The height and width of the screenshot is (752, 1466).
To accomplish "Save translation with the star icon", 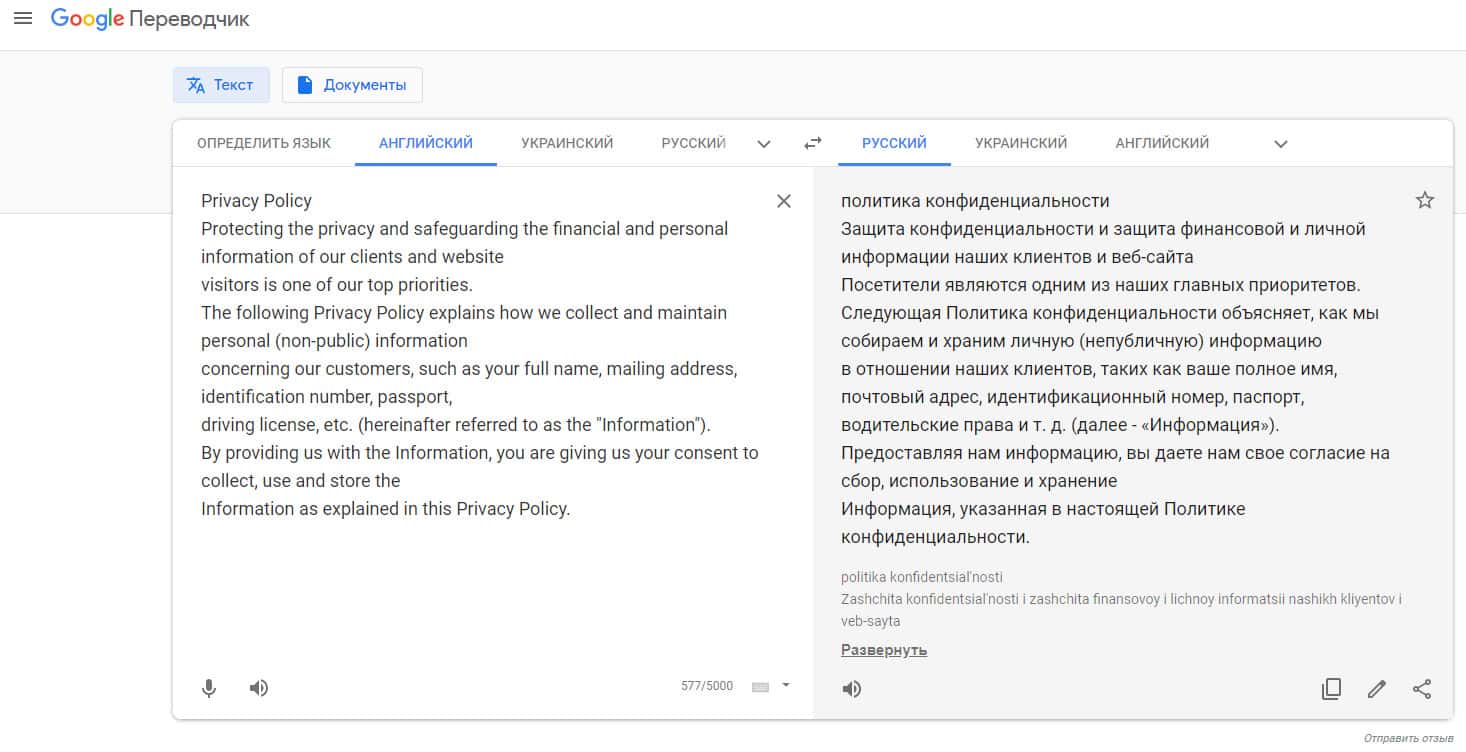I will pyautogui.click(x=1425, y=200).
